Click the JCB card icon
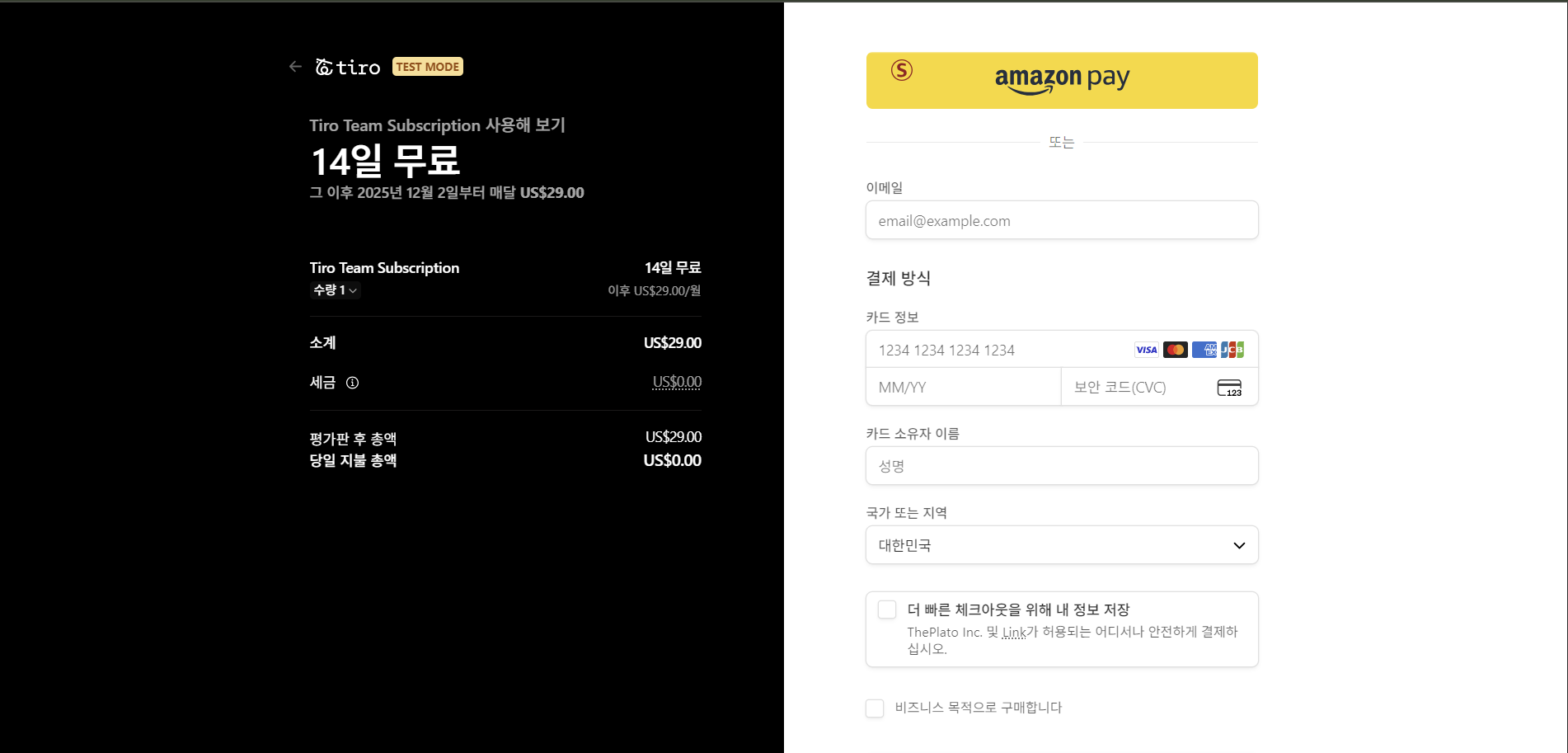1568x753 pixels. click(x=1232, y=350)
